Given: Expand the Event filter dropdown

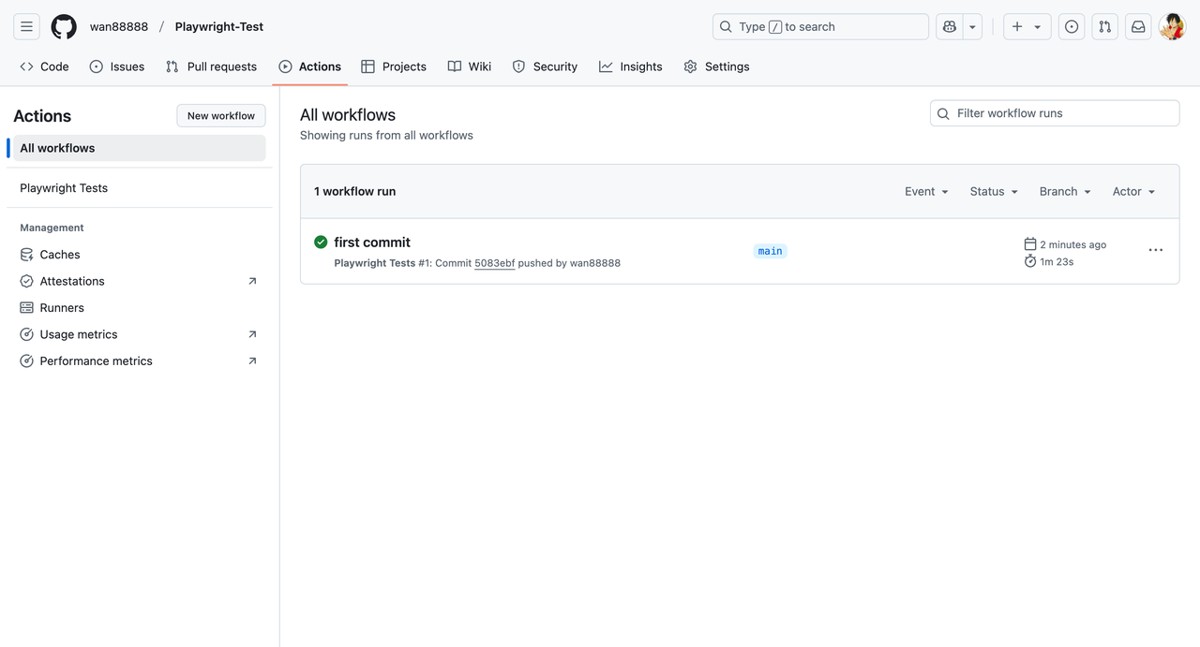Looking at the screenshot, I should [x=926, y=192].
